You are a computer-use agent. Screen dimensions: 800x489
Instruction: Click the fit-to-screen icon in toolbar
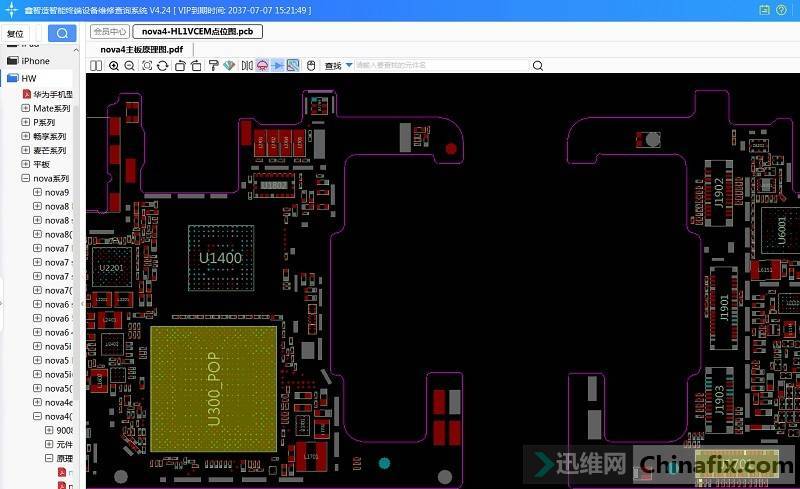[x=147, y=66]
